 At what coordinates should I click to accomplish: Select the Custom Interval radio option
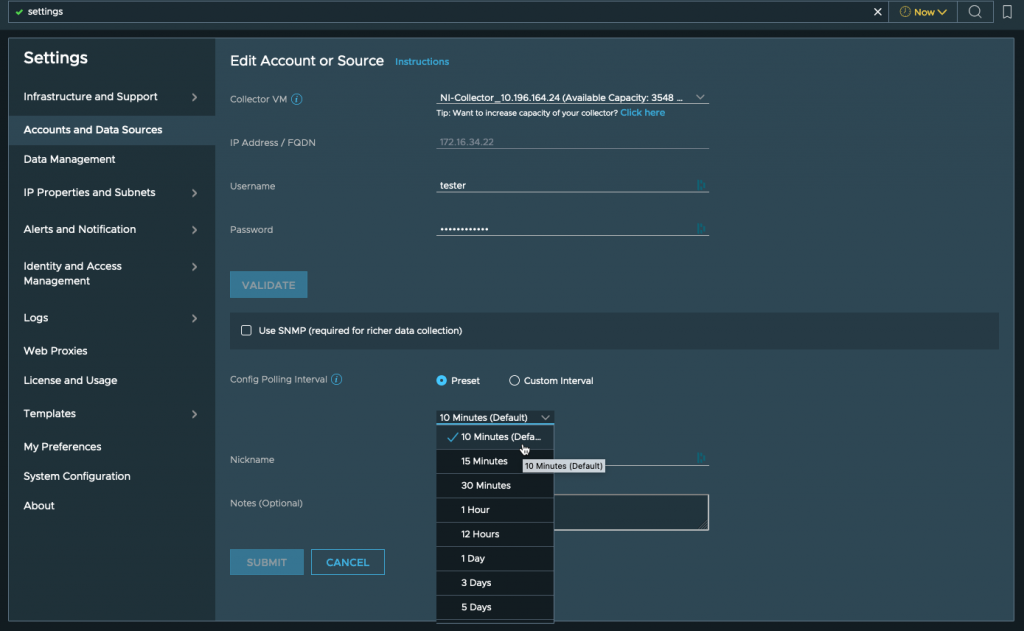(515, 381)
